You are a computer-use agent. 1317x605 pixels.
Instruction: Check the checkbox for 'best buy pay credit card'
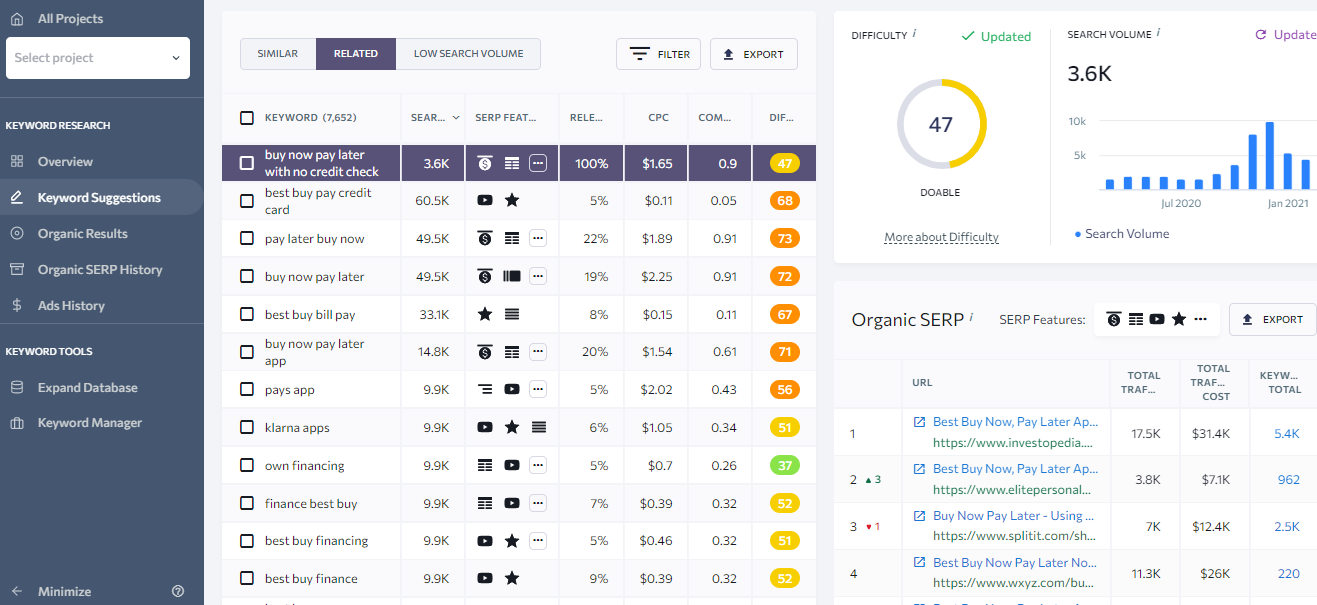coord(247,200)
